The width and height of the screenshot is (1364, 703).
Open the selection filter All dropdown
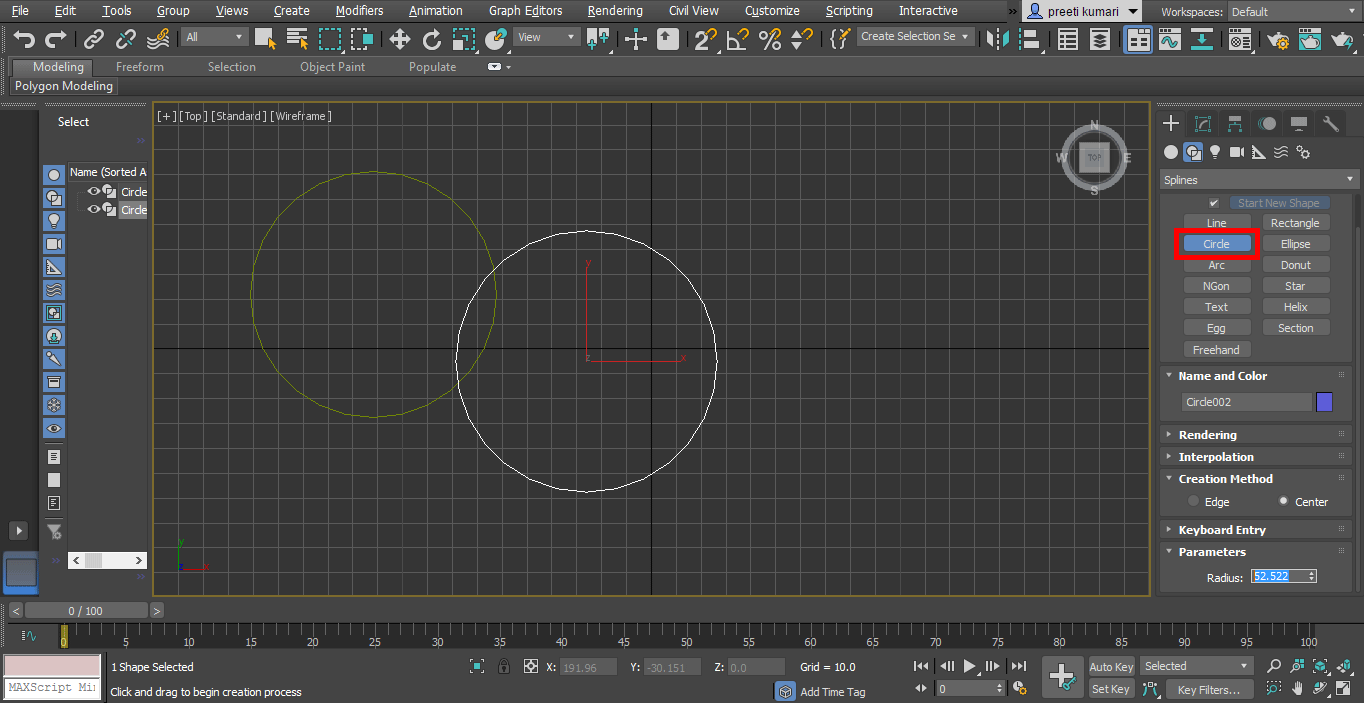pos(214,37)
